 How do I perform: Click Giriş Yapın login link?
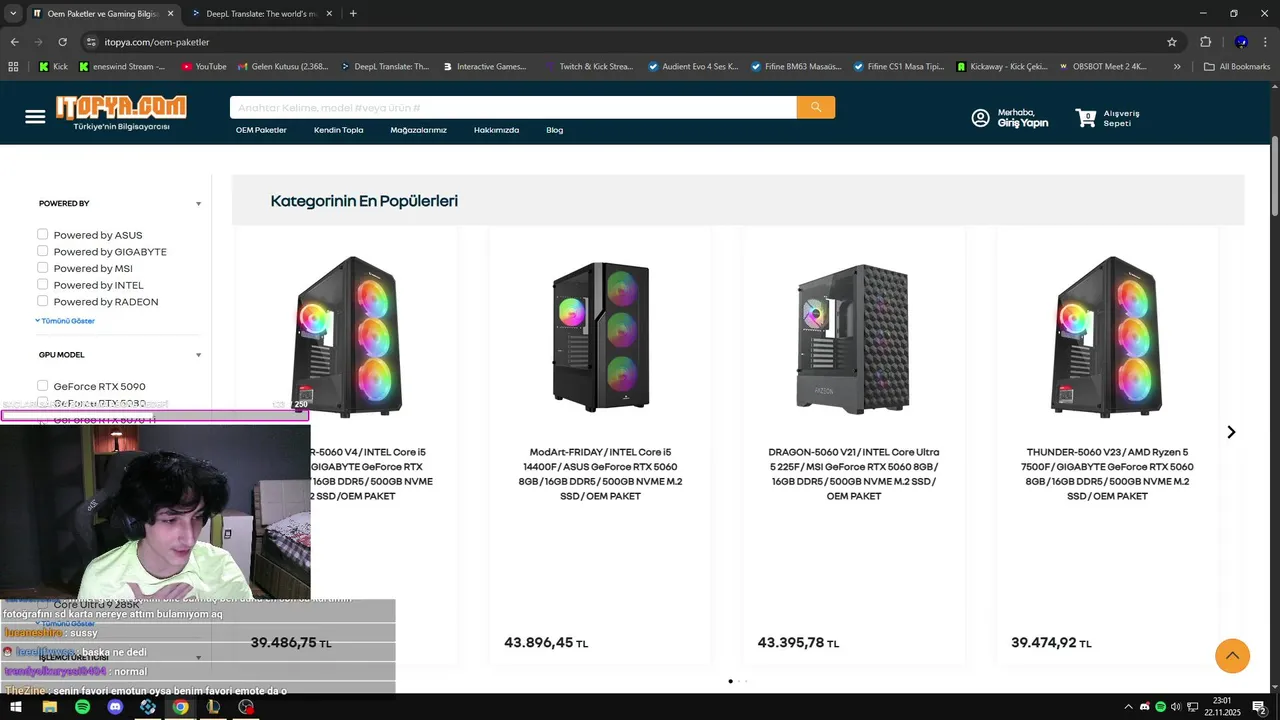[x=1023, y=123]
